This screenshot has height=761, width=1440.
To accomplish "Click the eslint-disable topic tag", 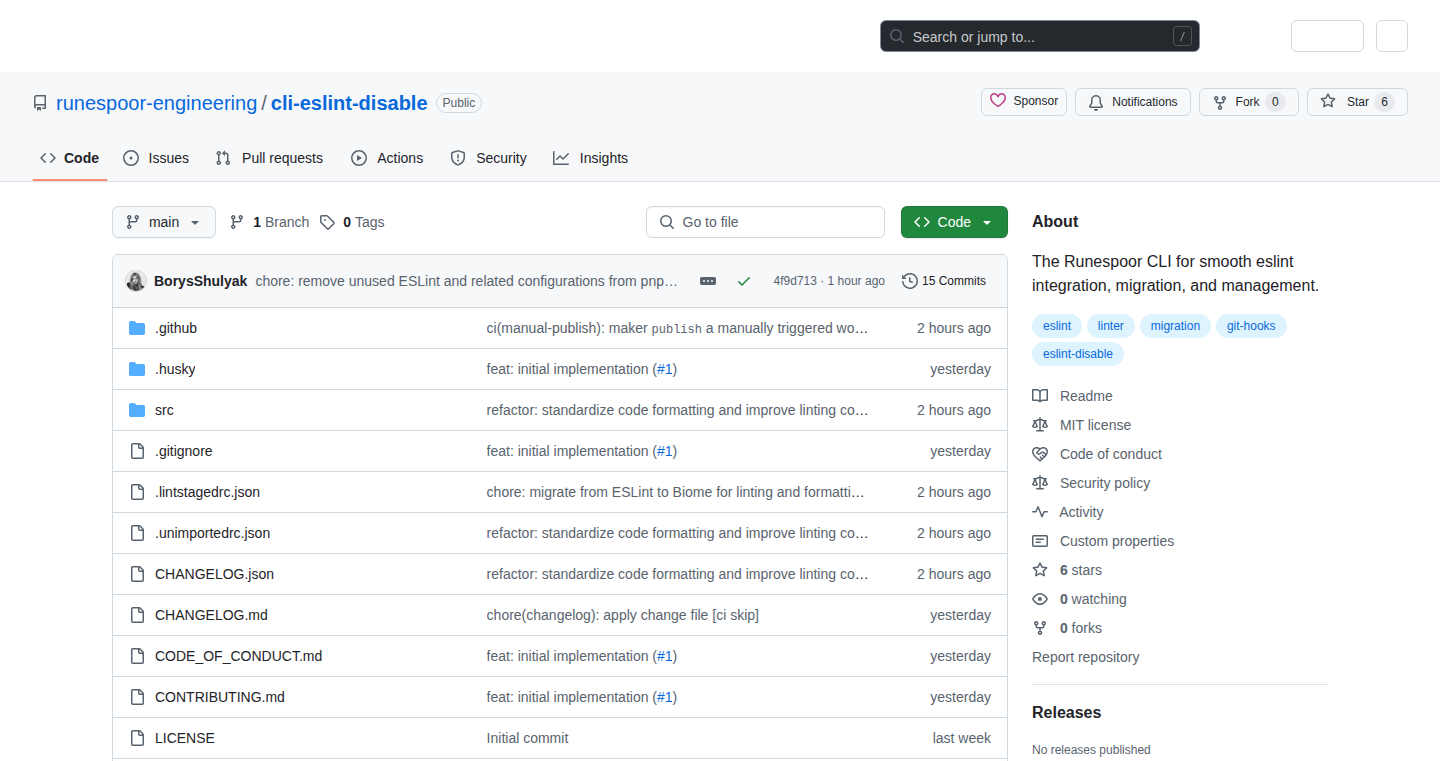I will [1078, 354].
